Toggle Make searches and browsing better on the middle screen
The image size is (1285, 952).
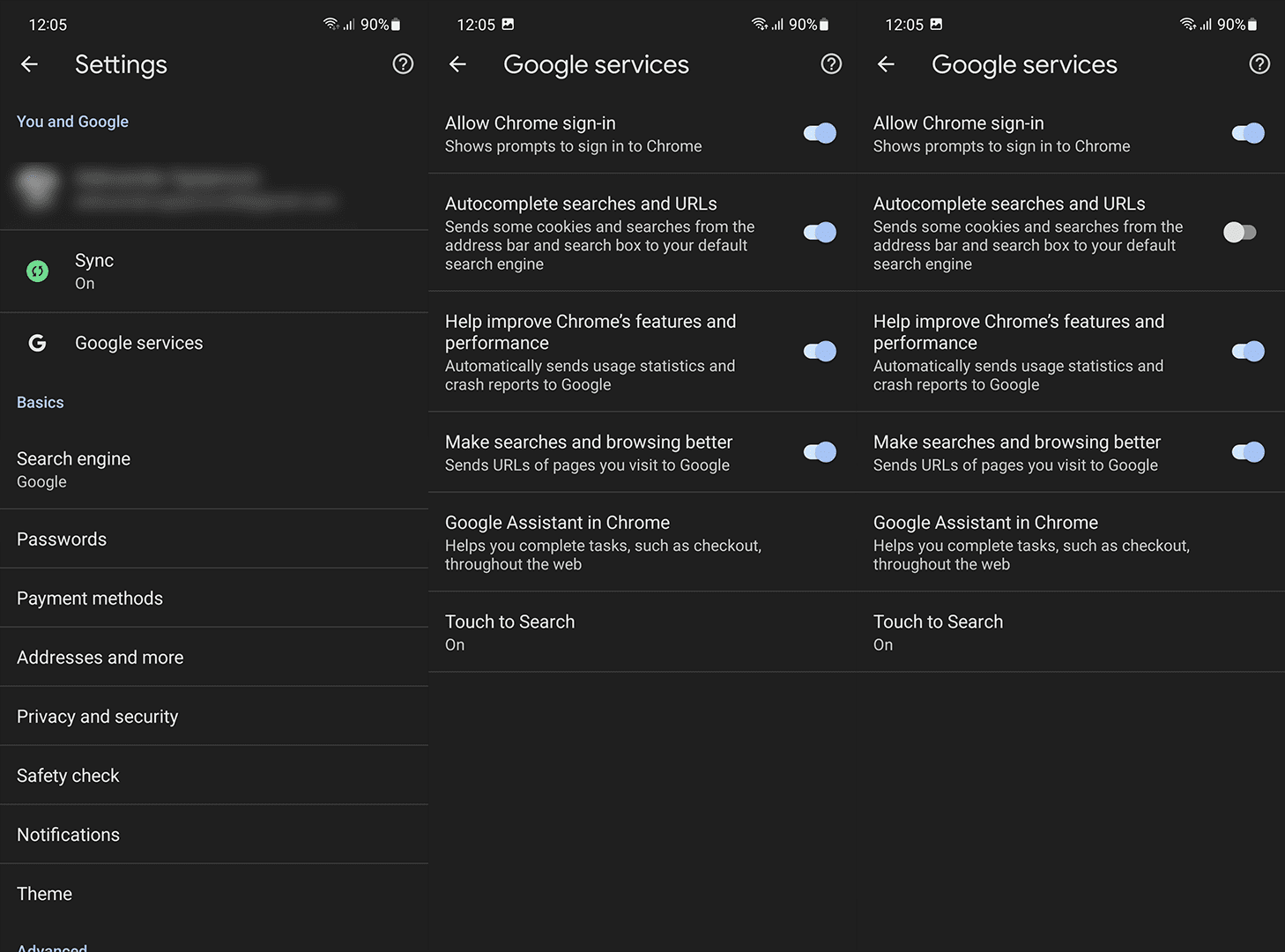point(820,452)
